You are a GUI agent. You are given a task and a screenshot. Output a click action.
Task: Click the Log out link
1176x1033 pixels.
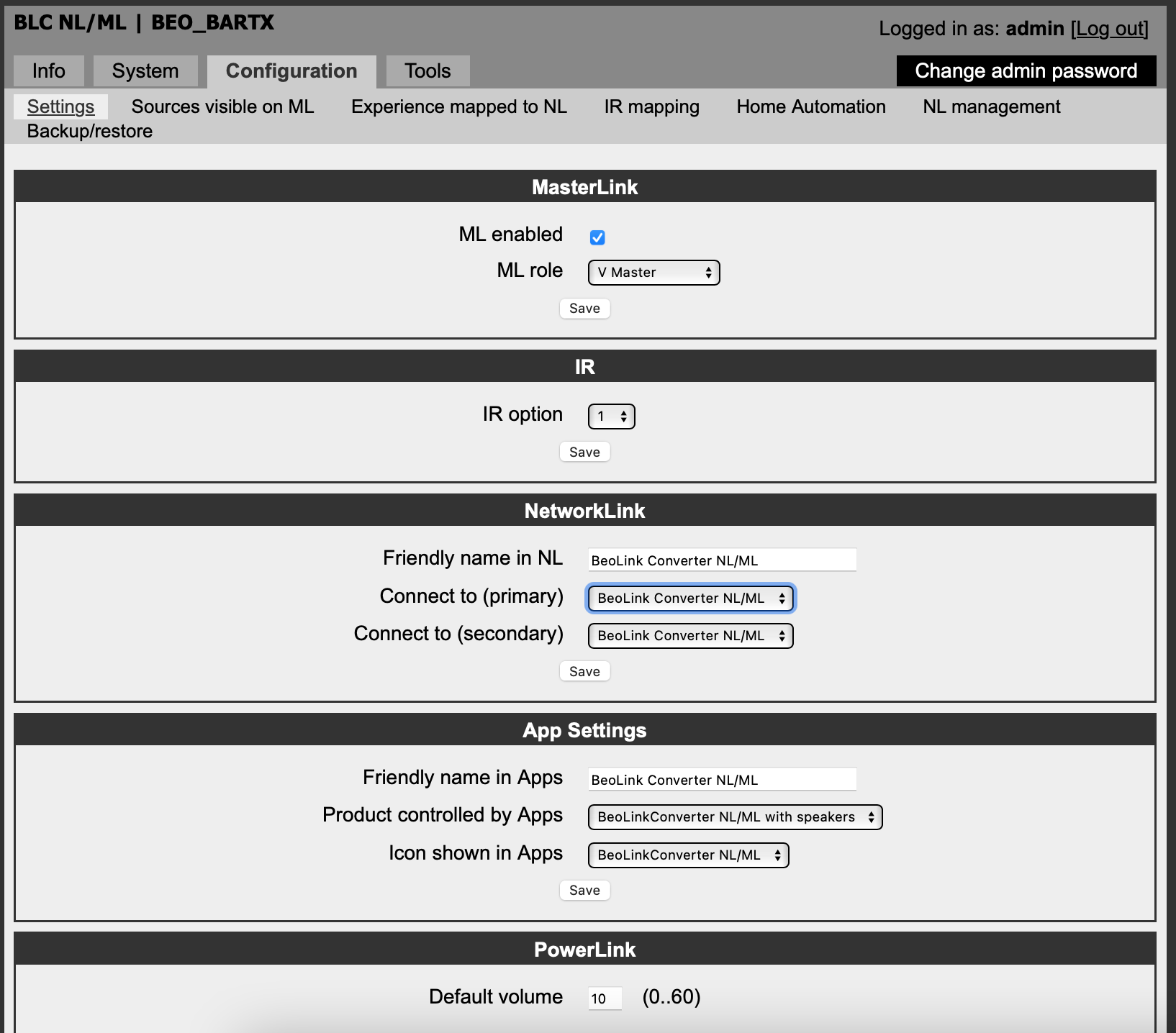(x=1109, y=29)
